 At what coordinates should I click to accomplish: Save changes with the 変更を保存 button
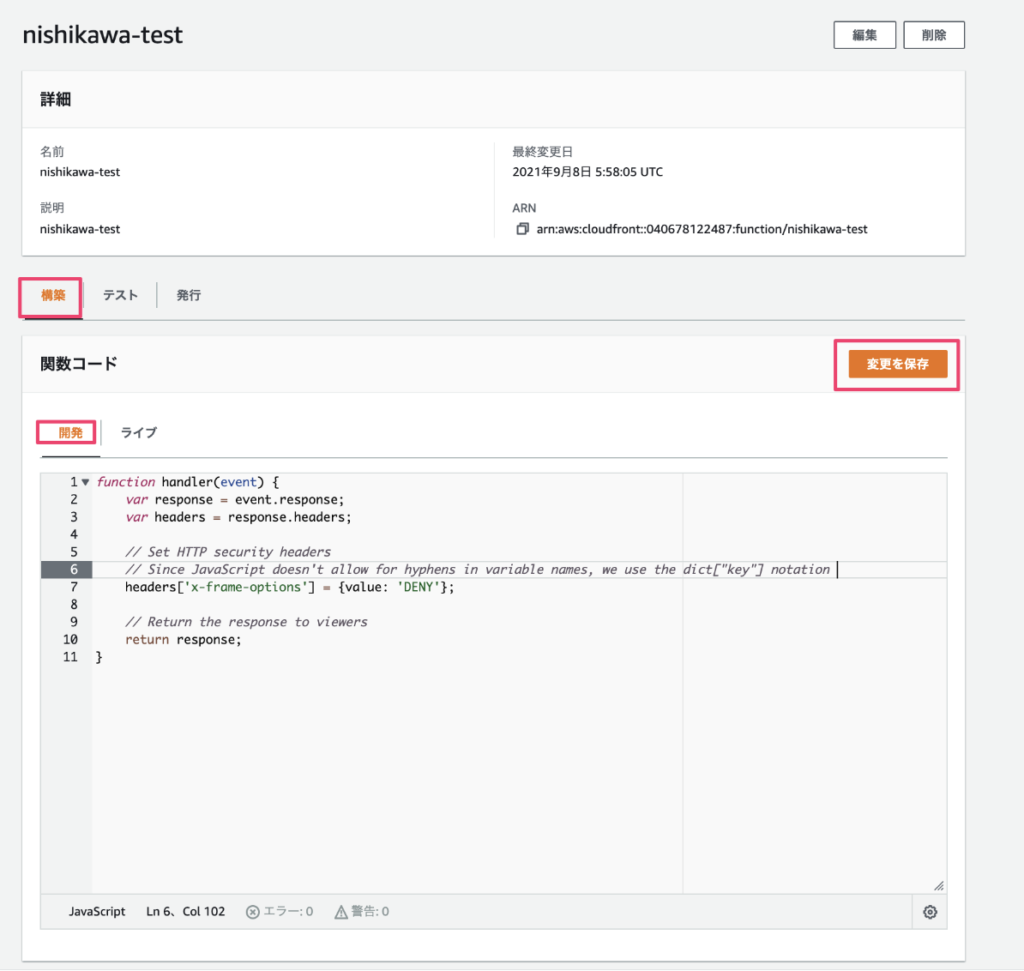[x=896, y=364]
